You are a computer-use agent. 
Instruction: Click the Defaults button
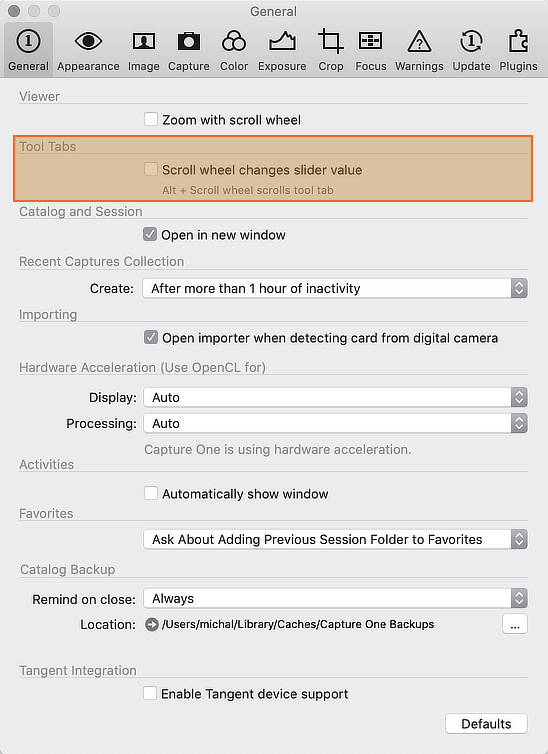pos(486,724)
